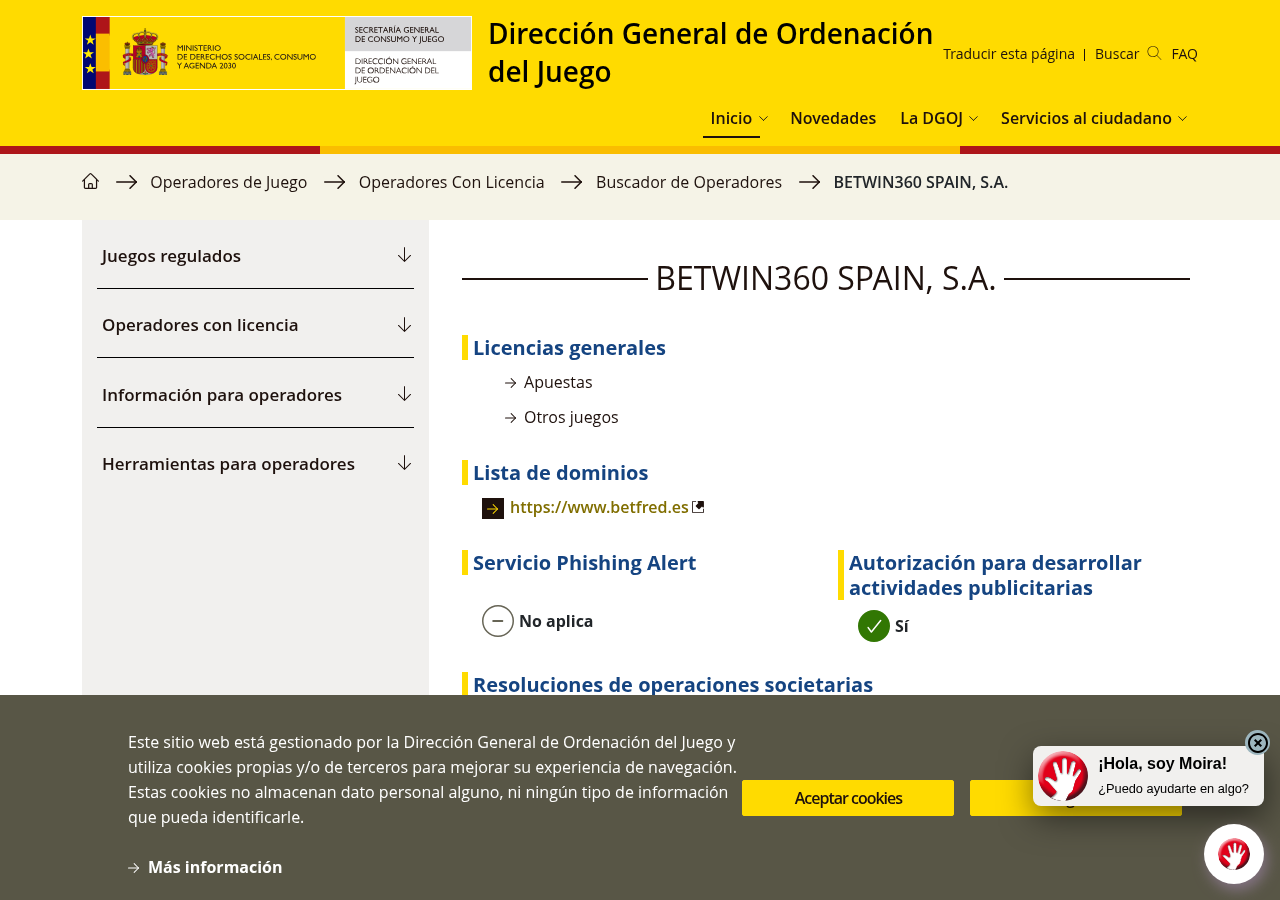Click the Apuestas license entry

point(558,382)
